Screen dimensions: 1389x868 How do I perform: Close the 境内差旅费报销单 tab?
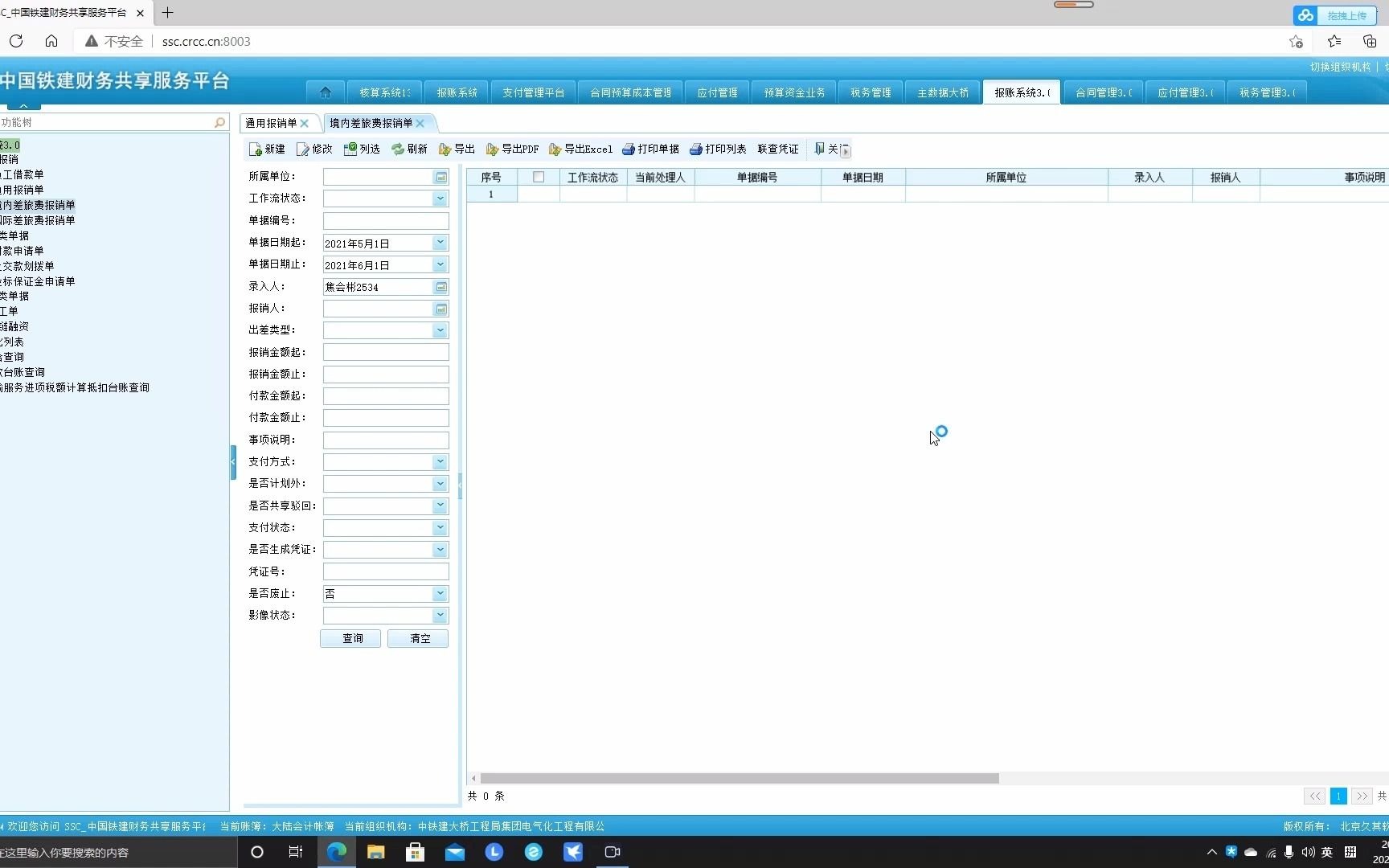[420, 123]
